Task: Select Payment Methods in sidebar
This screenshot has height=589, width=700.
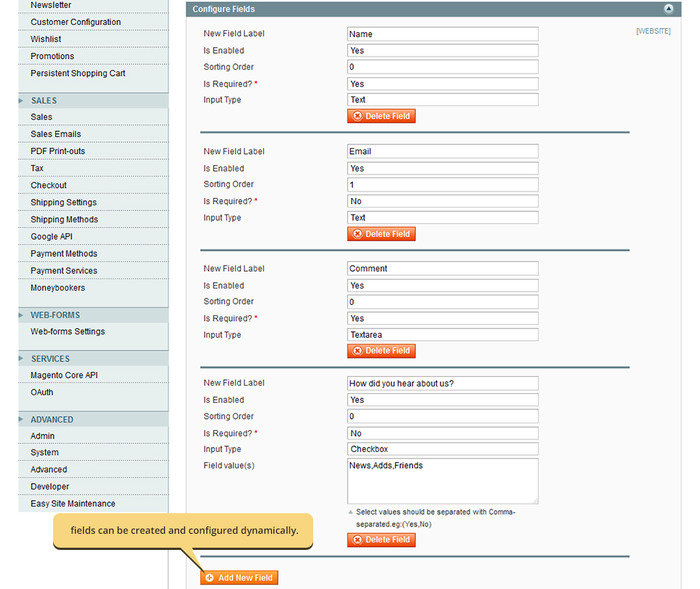Action: 64,254
